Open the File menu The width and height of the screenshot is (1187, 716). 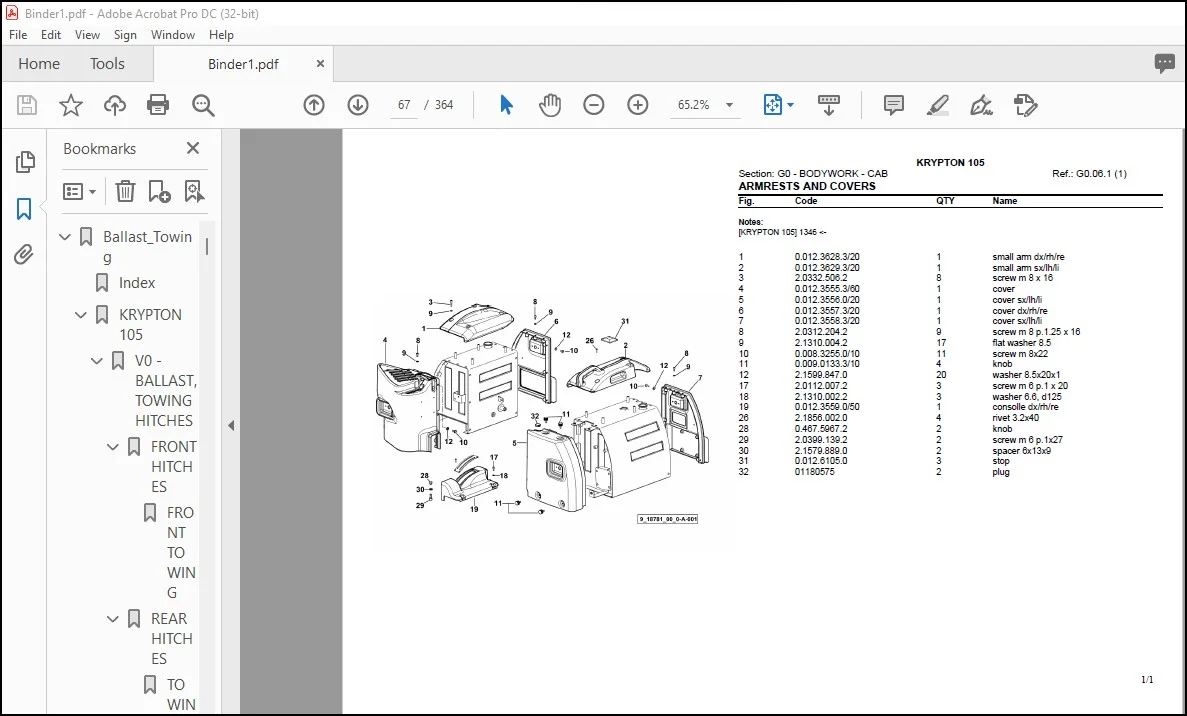[18, 35]
